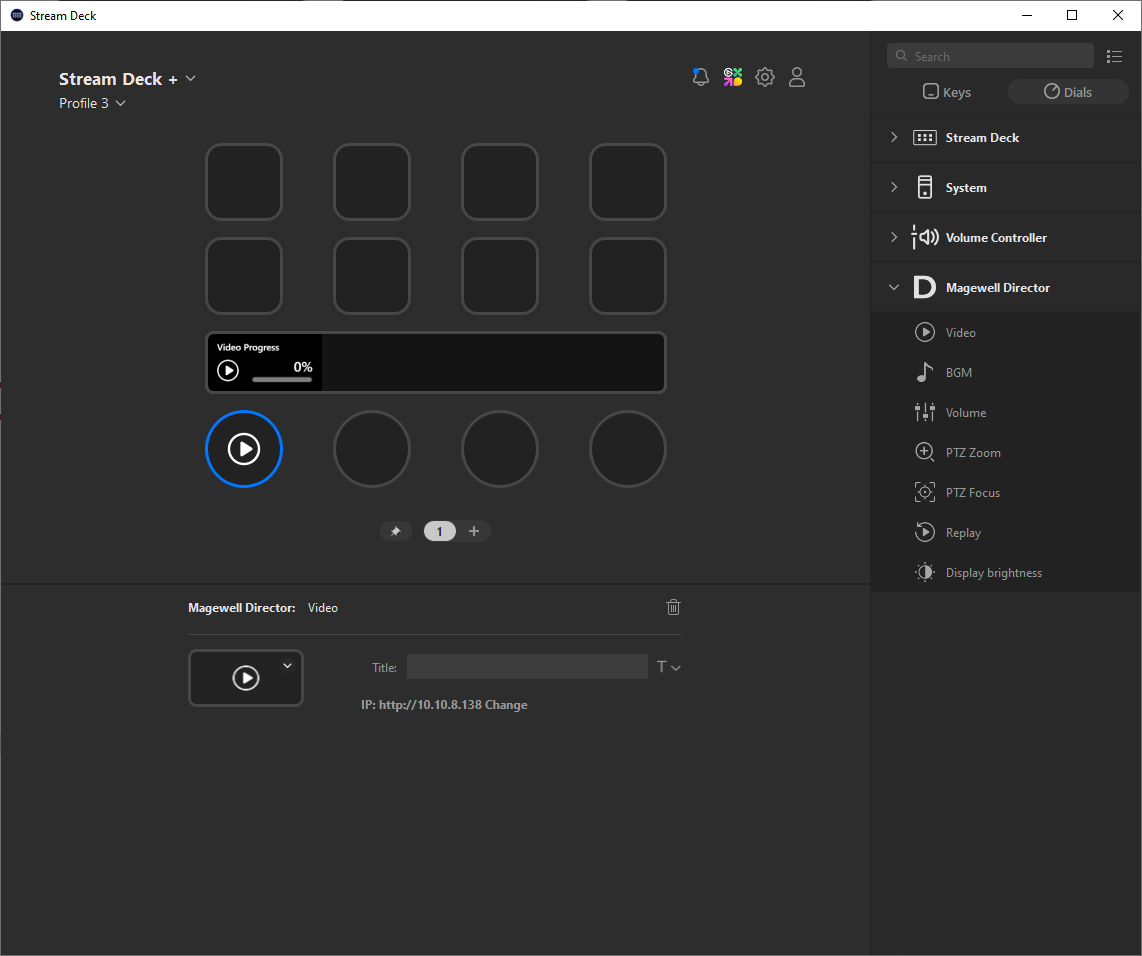Click the Video Progress label on the touch strip
Image resolution: width=1142 pixels, height=956 pixels.
tap(248, 347)
